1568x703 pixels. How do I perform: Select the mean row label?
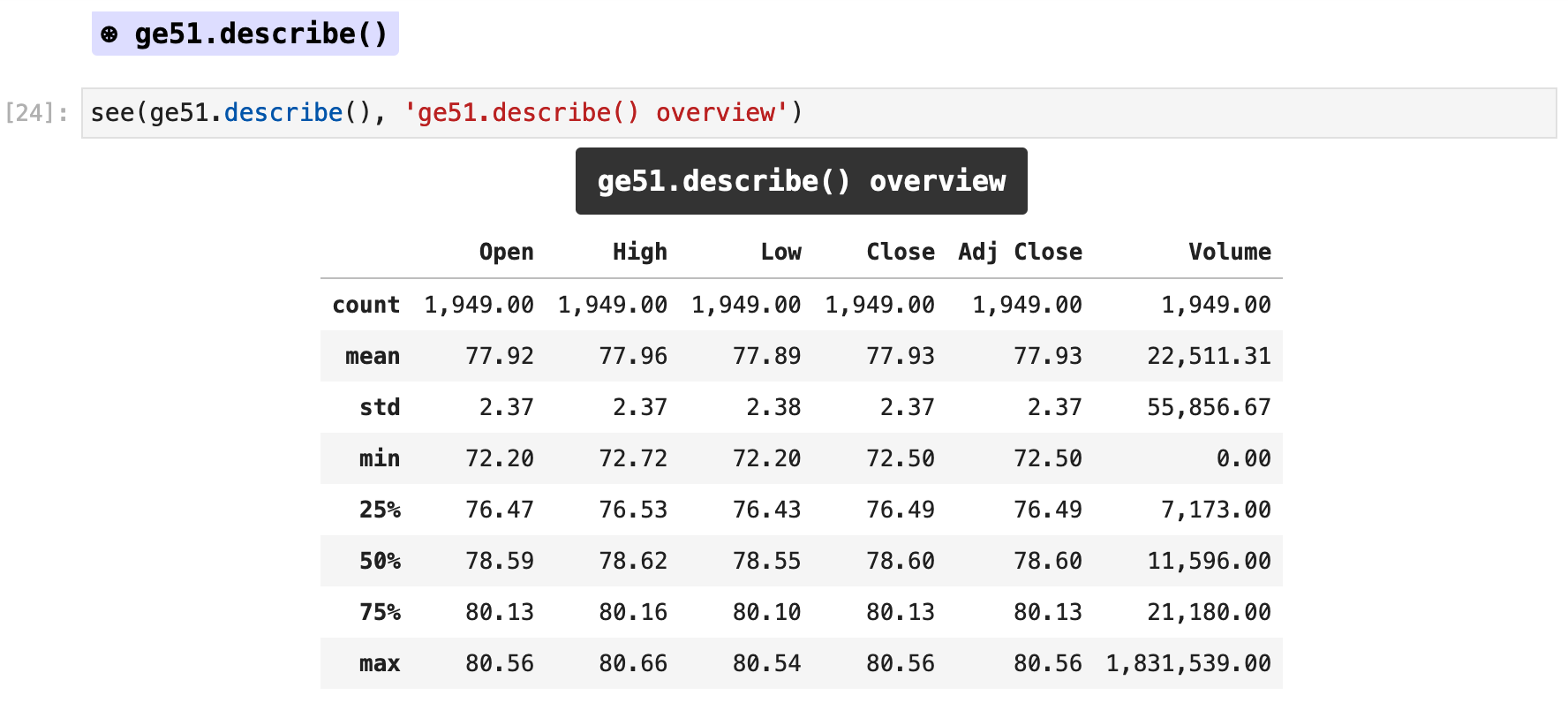(373, 356)
